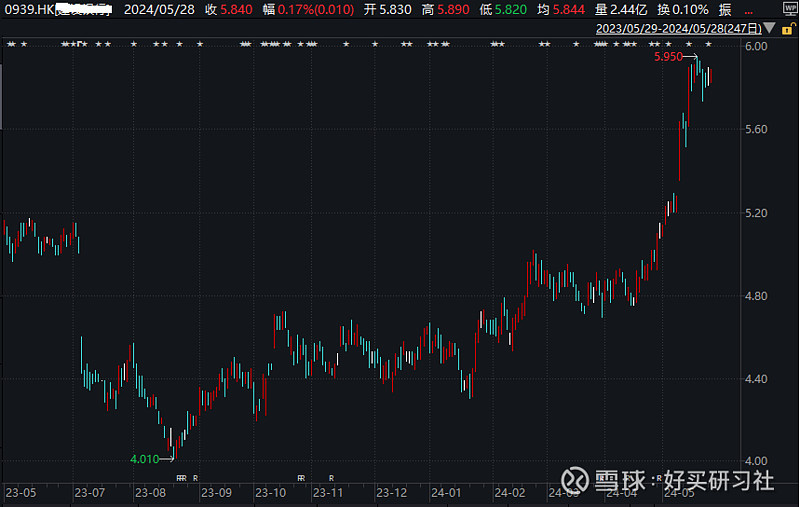The height and width of the screenshot is (507, 800).
Task: Click the 5.60 price axis label
Action: point(756,130)
